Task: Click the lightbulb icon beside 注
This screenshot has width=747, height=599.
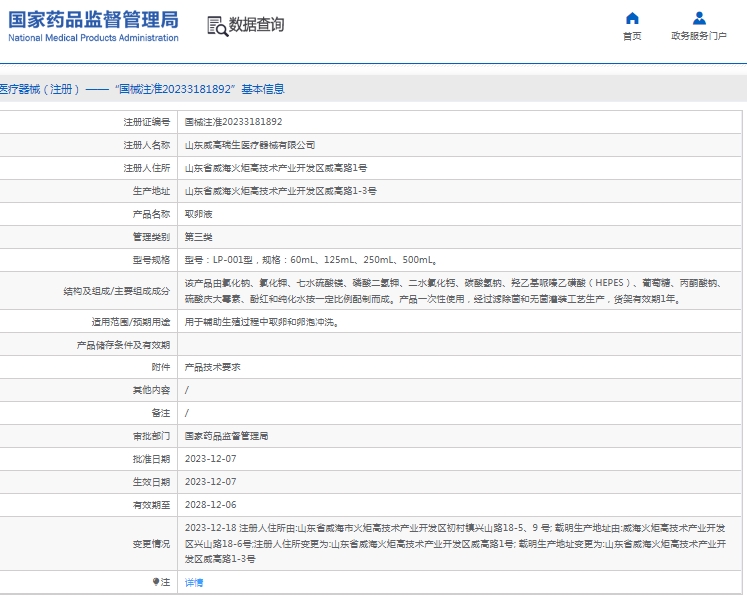Action: [x=155, y=582]
